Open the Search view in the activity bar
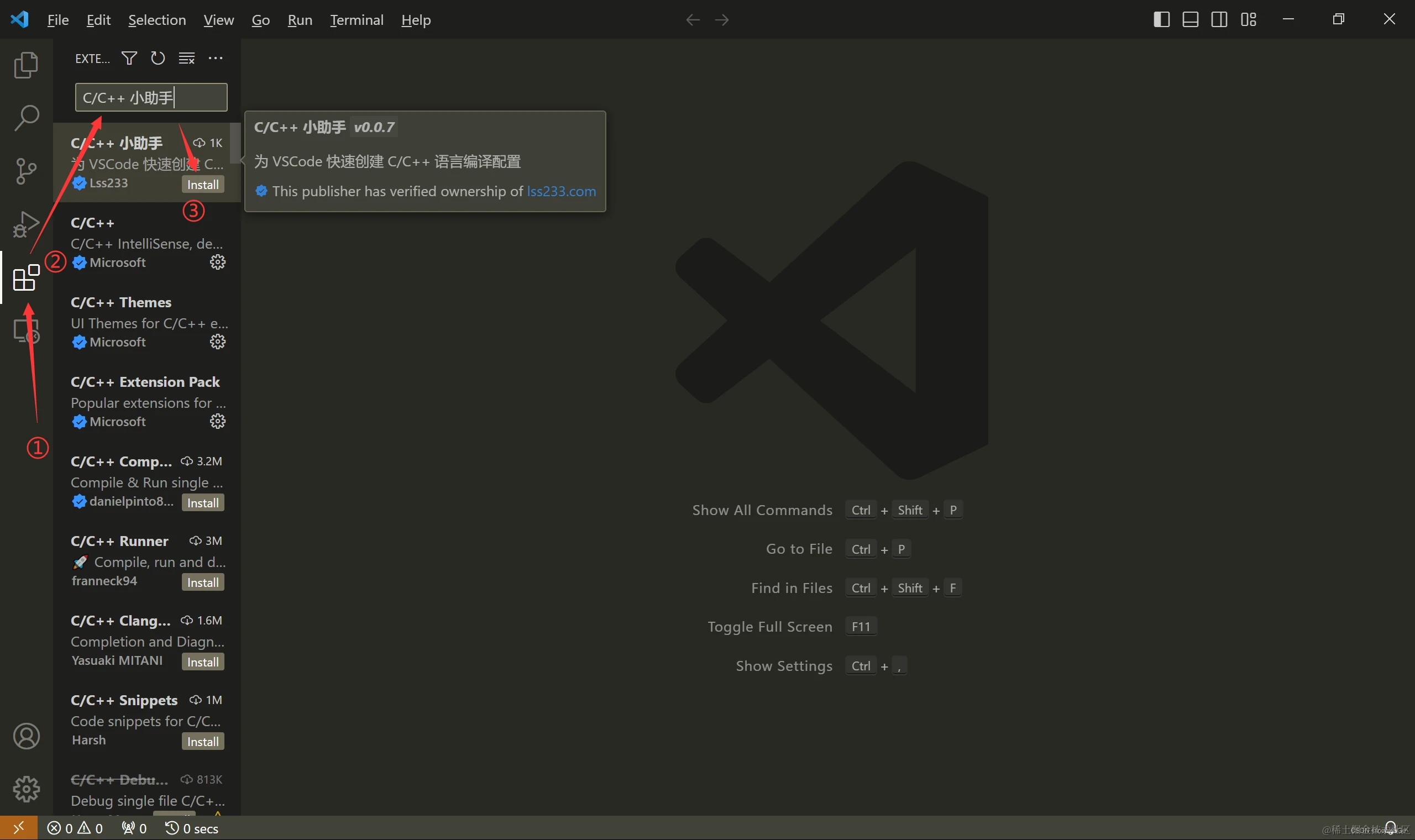This screenshot has width=1415, height=840. tap(25, 117)
